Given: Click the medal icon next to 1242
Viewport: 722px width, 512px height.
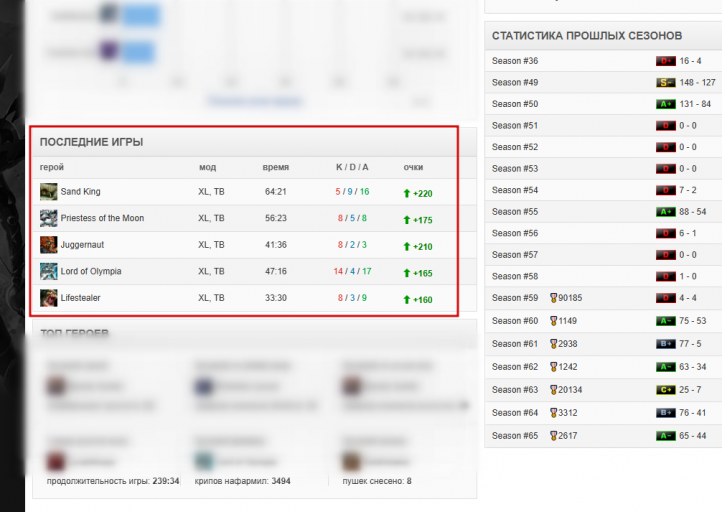Looking at the screenshot, I should [x=553, y=367].
